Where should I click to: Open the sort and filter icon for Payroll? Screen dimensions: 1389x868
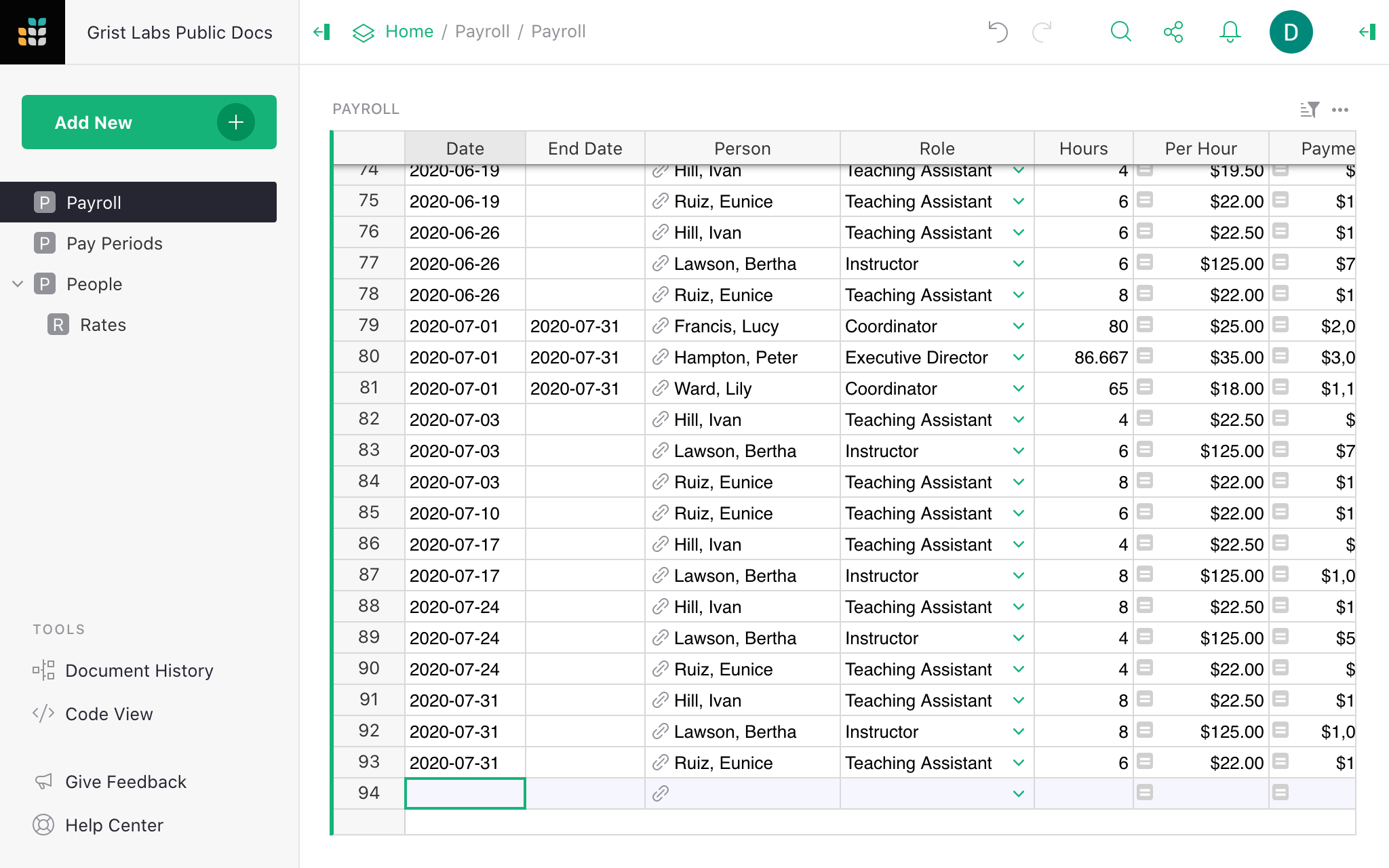(x=1310, y=109)
